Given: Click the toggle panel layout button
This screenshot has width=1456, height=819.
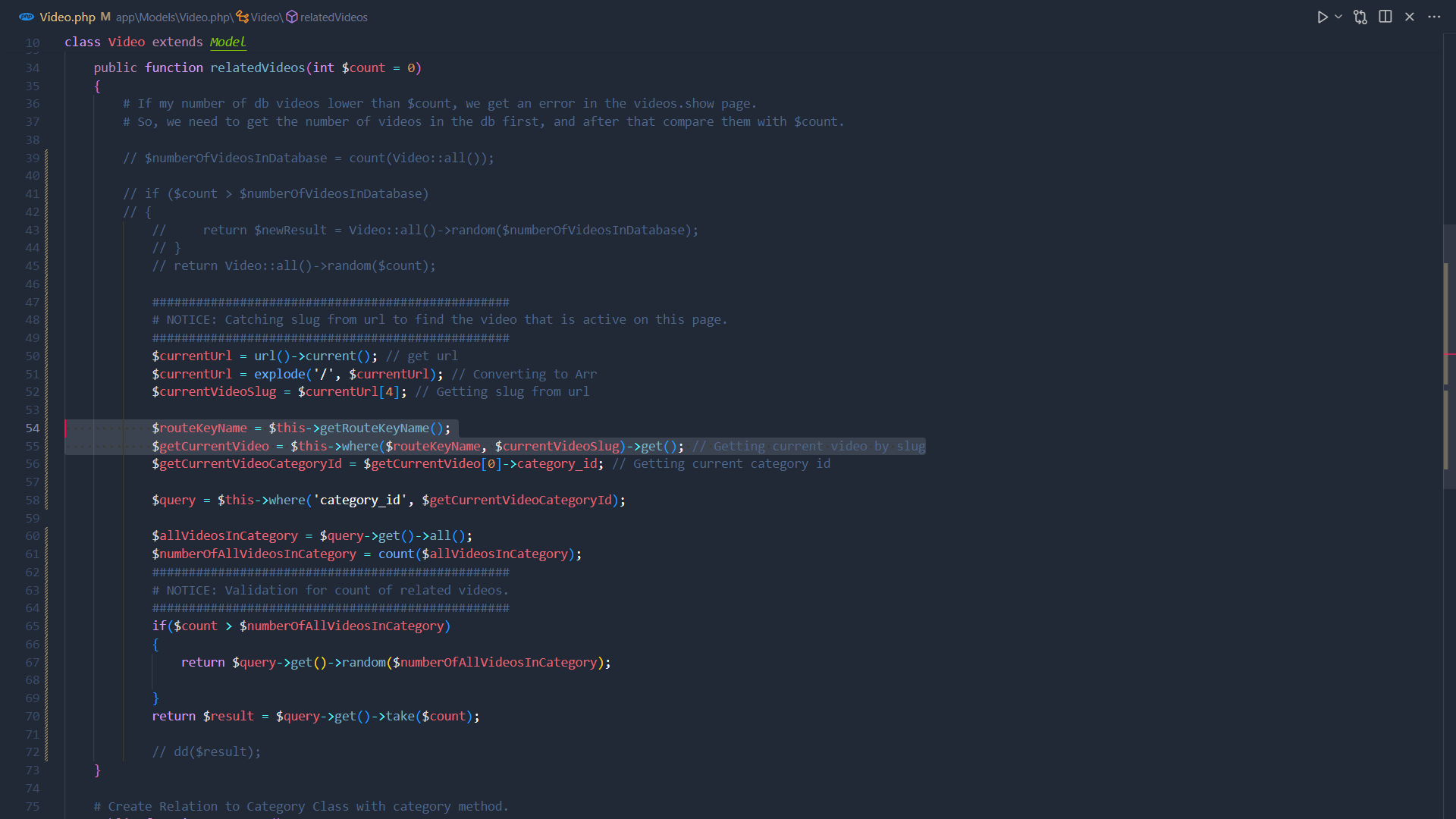Looking at the screenshot, I should point(1385,17).
